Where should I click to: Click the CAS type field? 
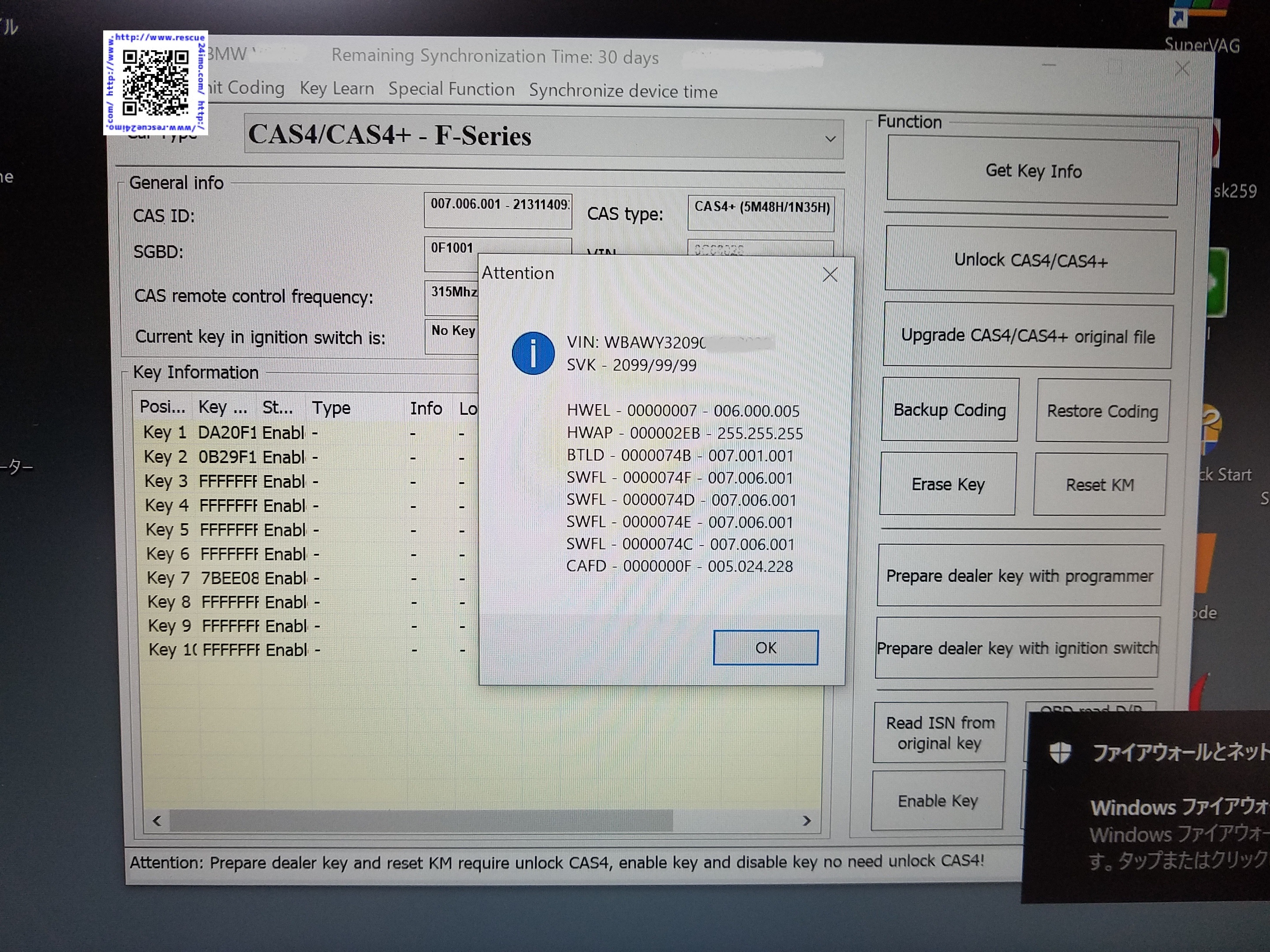tap(761, 212)
